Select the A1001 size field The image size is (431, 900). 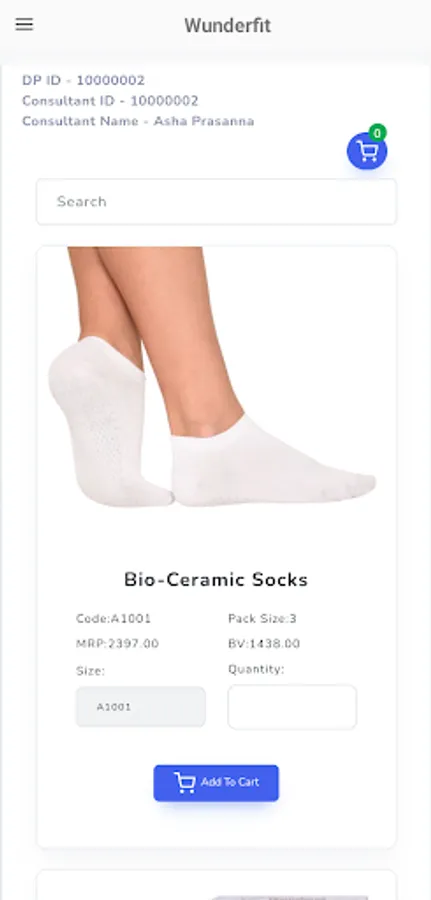141,707
